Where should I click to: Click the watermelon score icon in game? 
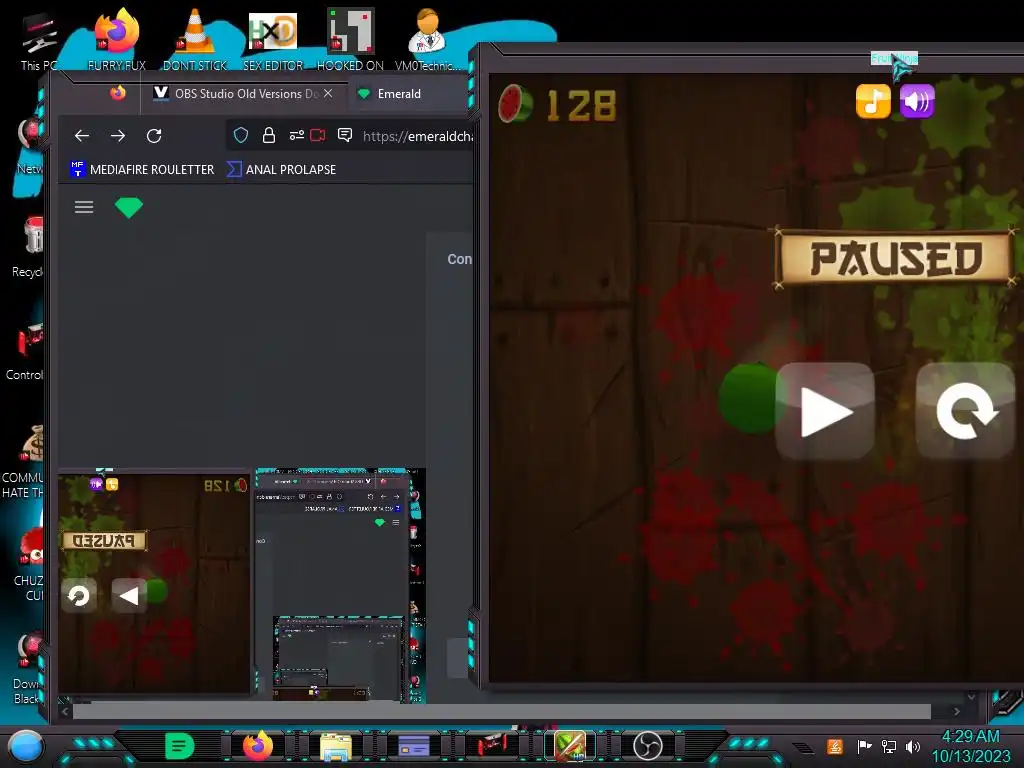[x=515, y=104]
